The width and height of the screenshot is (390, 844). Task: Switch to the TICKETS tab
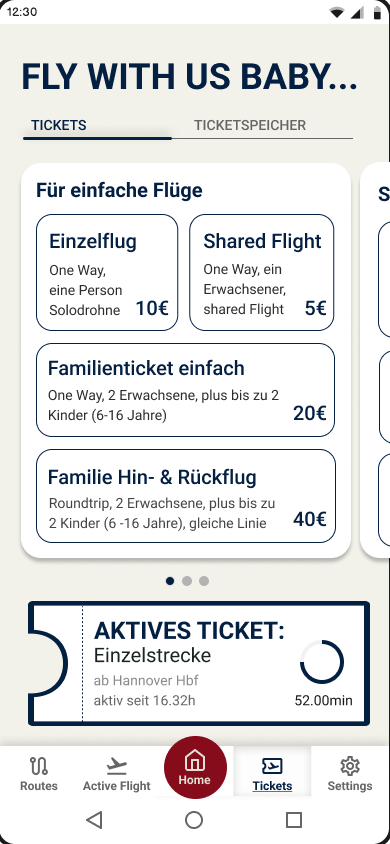pos(59,125)
